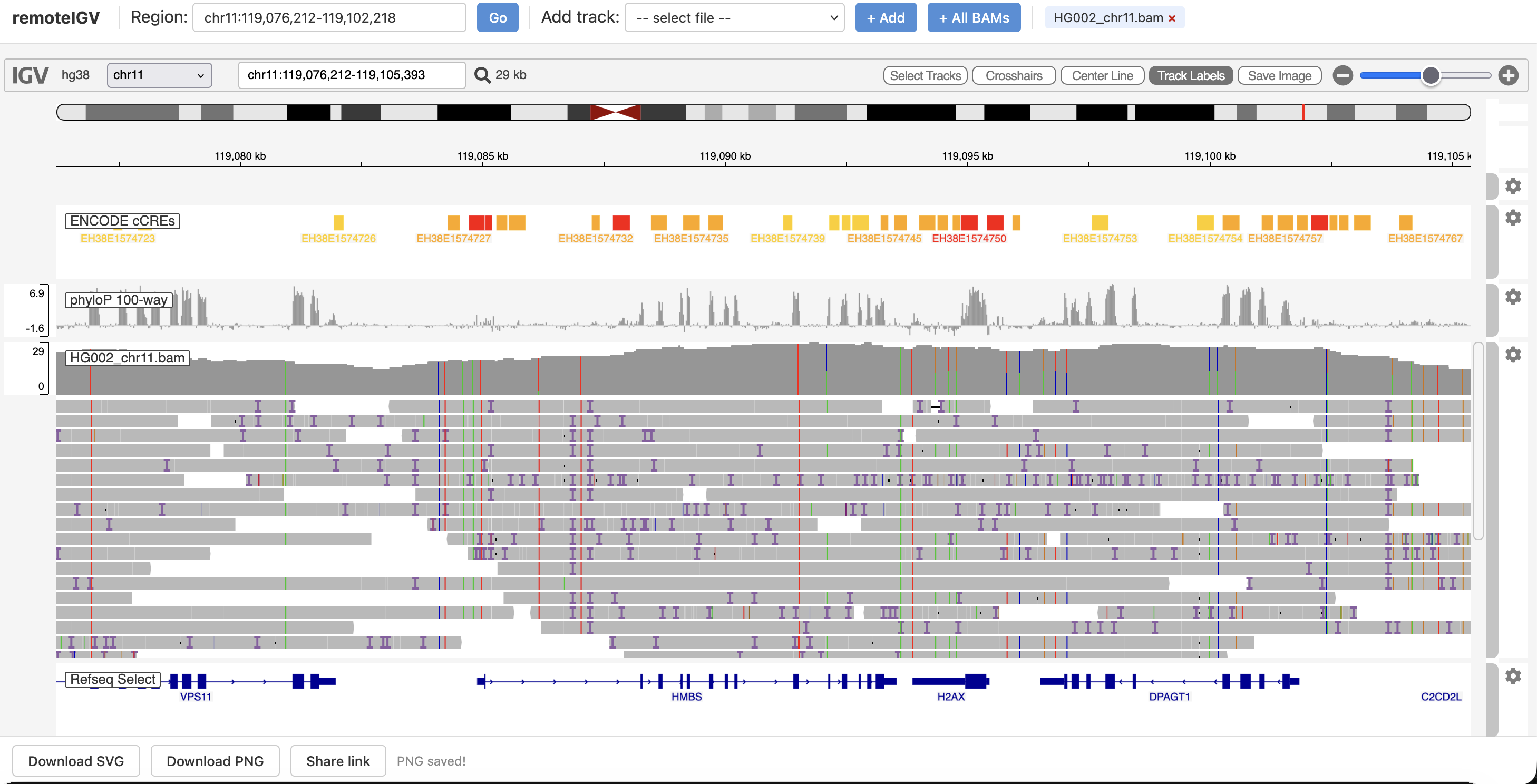Click the red EH38E1574750 cCRE label
1537x784 pixels.
(969, 239)
